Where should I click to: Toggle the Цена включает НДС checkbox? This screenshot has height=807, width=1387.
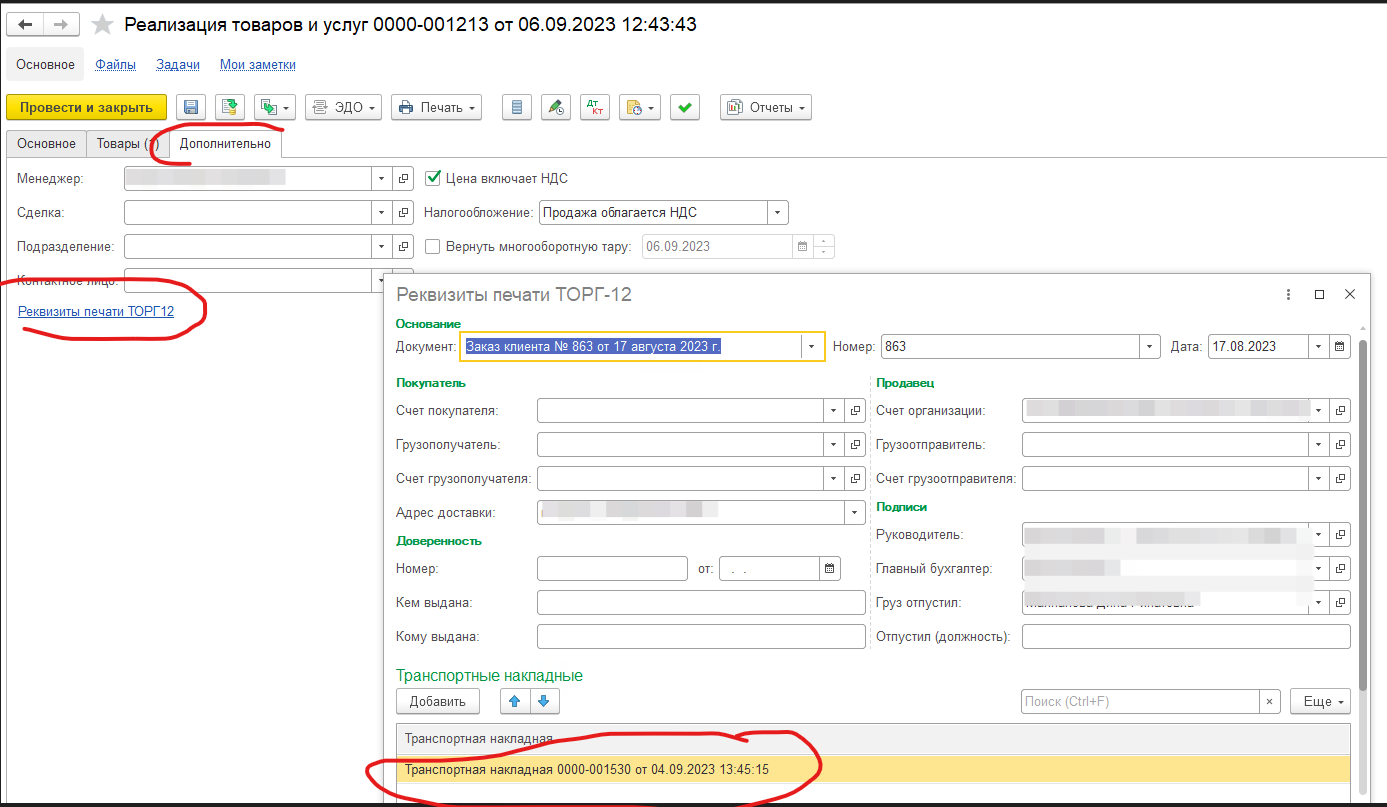pyautogui.click(x=433, y=178)
